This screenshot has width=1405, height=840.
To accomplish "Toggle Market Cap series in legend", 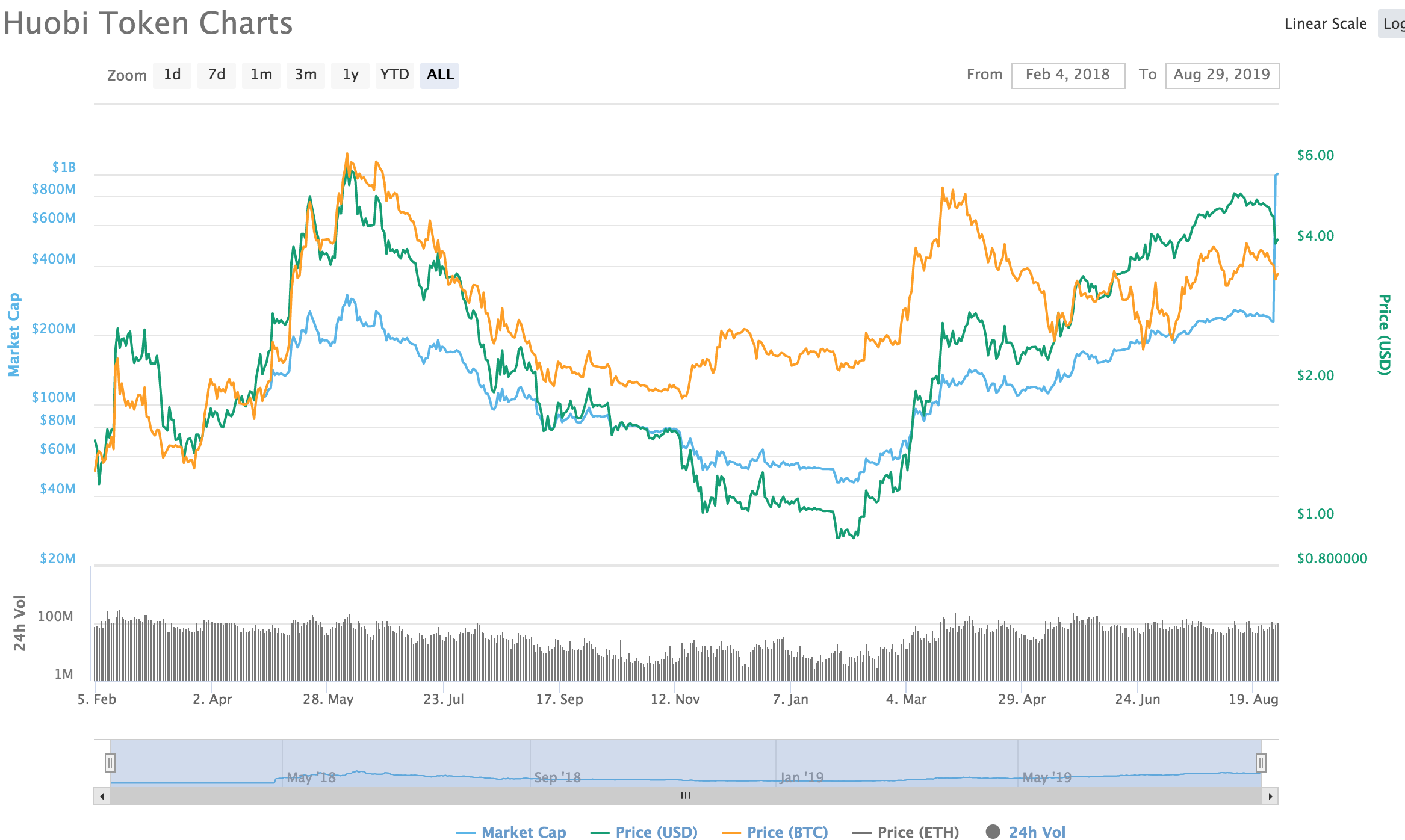I will coord(511,832).
